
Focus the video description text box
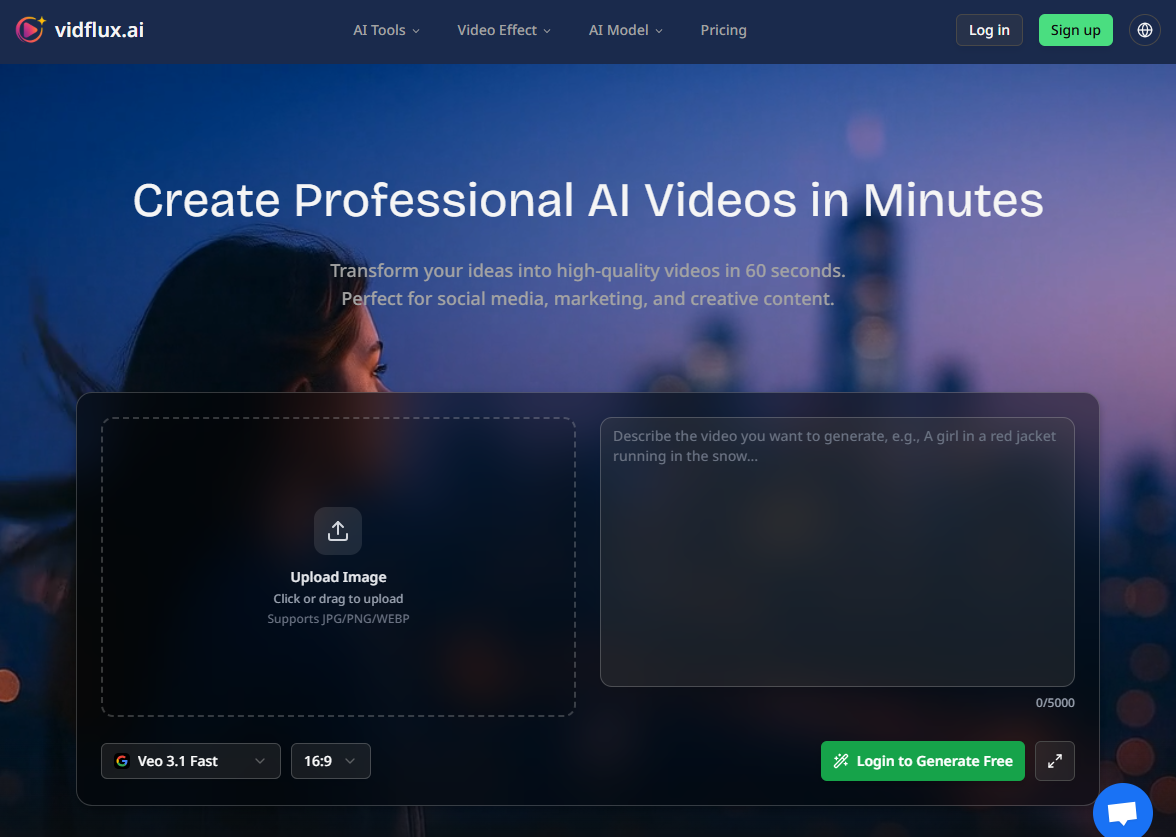click(x=837, y=552)
